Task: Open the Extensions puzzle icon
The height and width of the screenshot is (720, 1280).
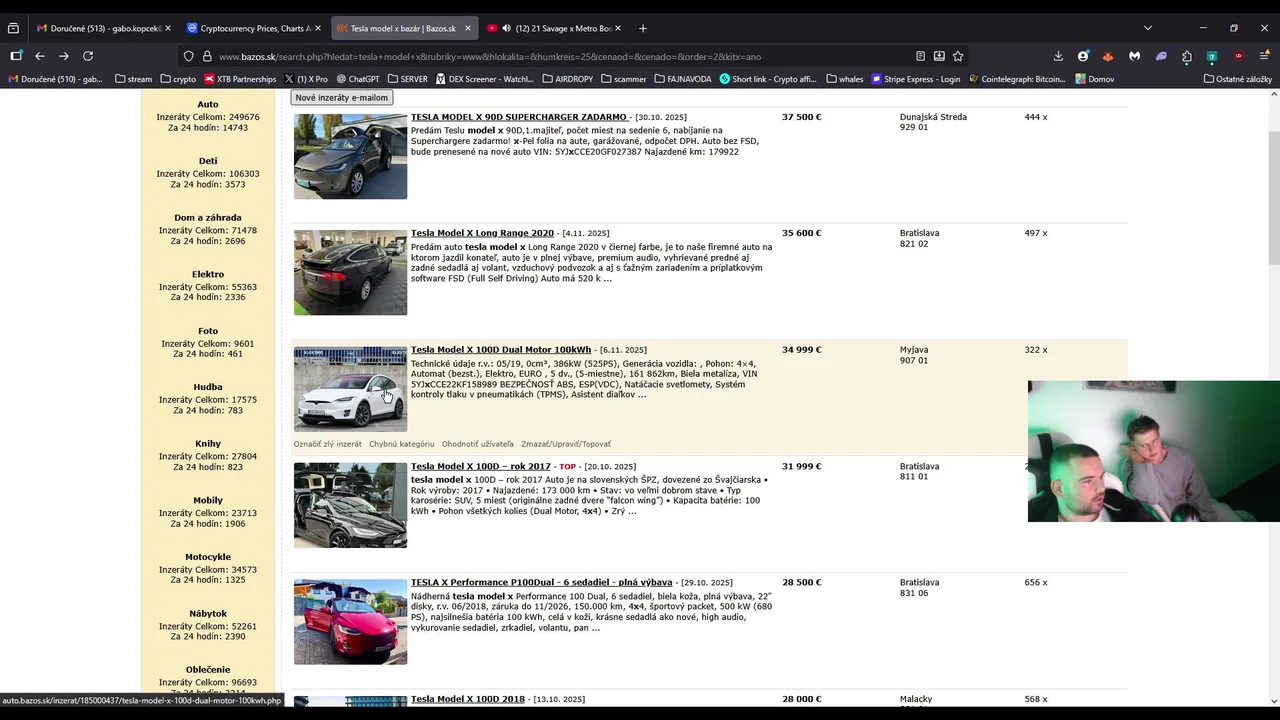Action: point(1187,56)
